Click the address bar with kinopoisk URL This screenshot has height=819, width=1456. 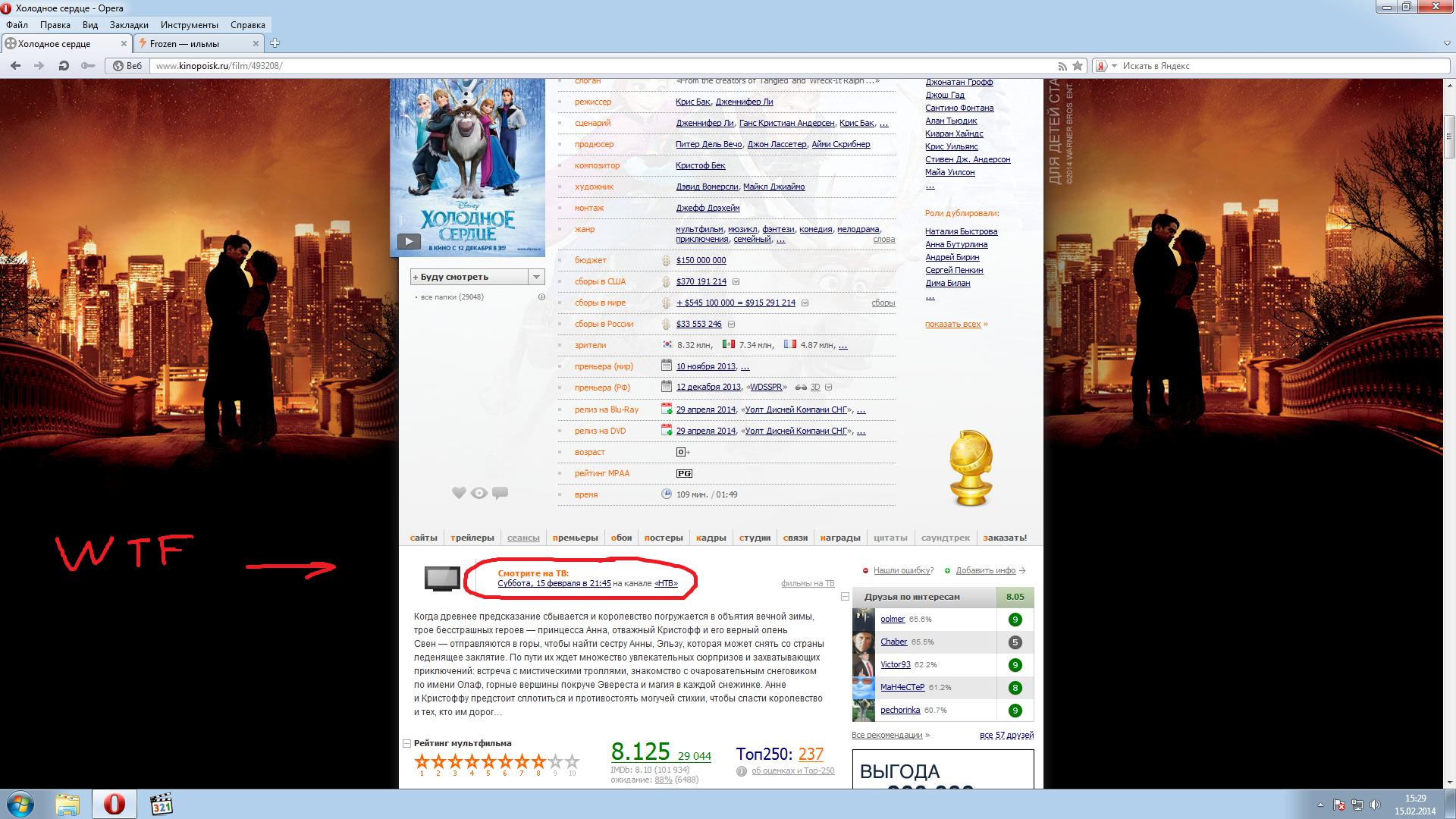click(603, 66)
